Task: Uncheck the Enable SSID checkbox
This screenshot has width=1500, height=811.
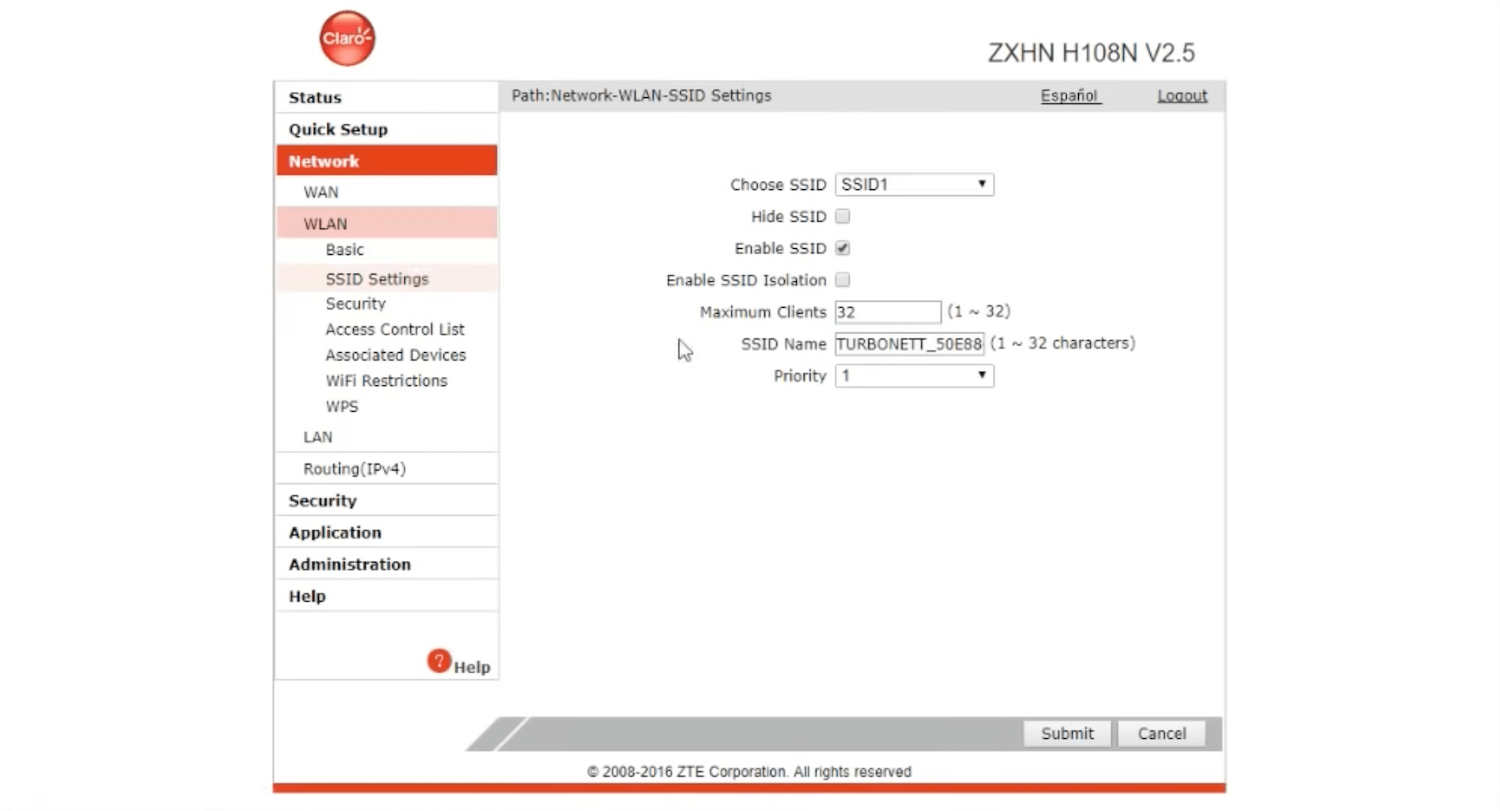Action: coord(842,248)
